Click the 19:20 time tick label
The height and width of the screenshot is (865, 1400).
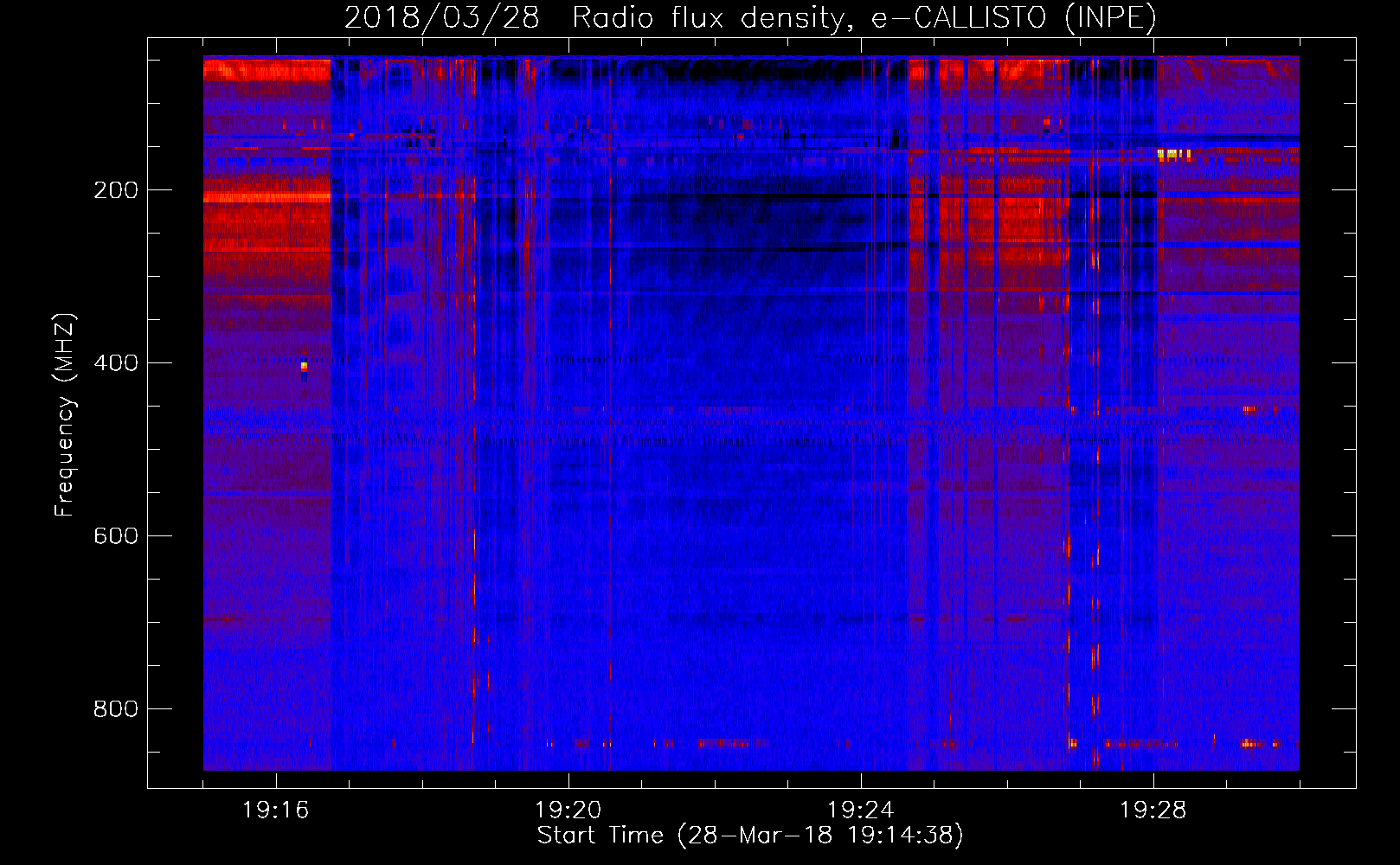pos(568,811)
